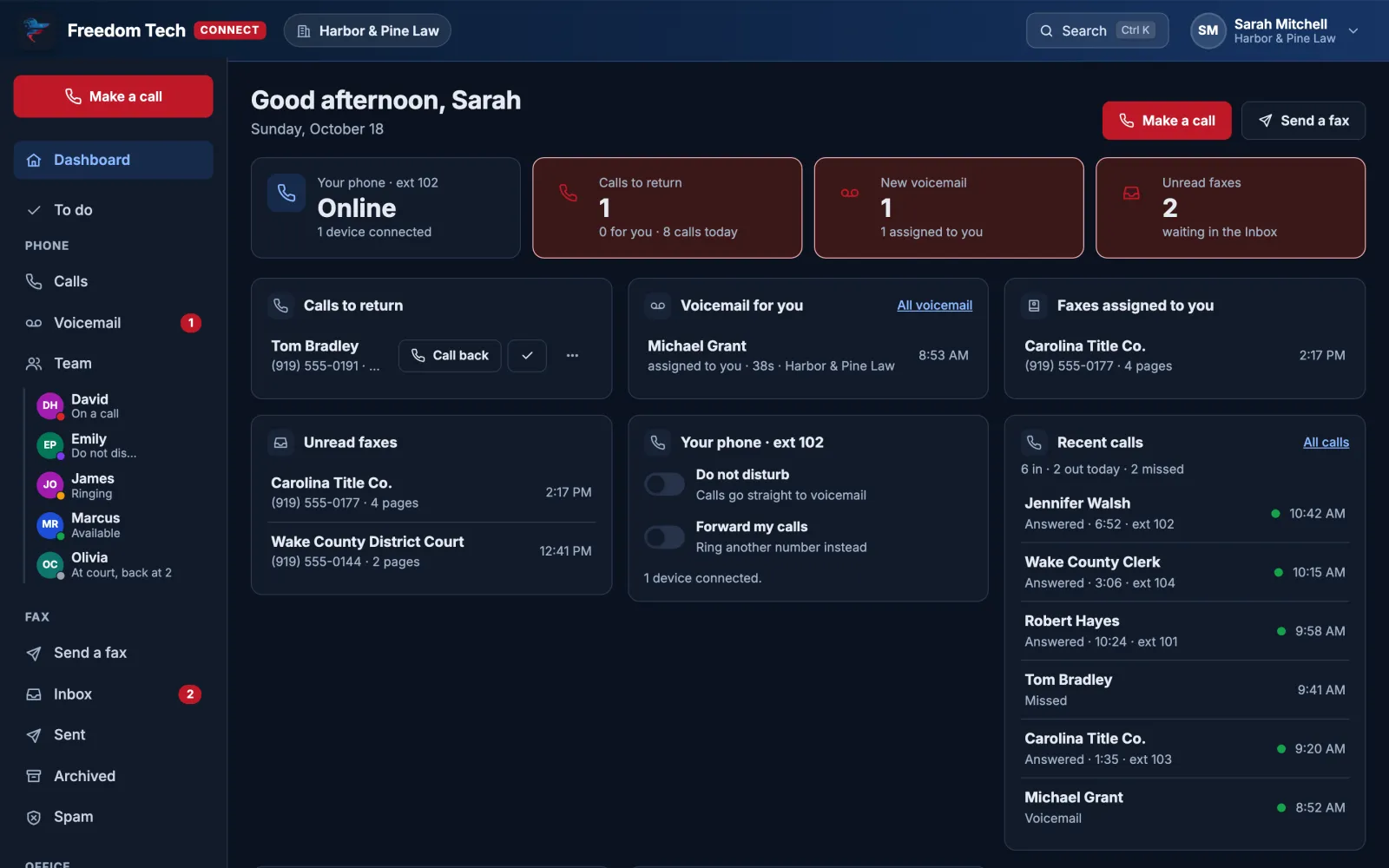This screenshot has width=1389, height=868.
Task: Open Michael Grant voicemail from 8:53 AM
Action: [x=808, y=356]
